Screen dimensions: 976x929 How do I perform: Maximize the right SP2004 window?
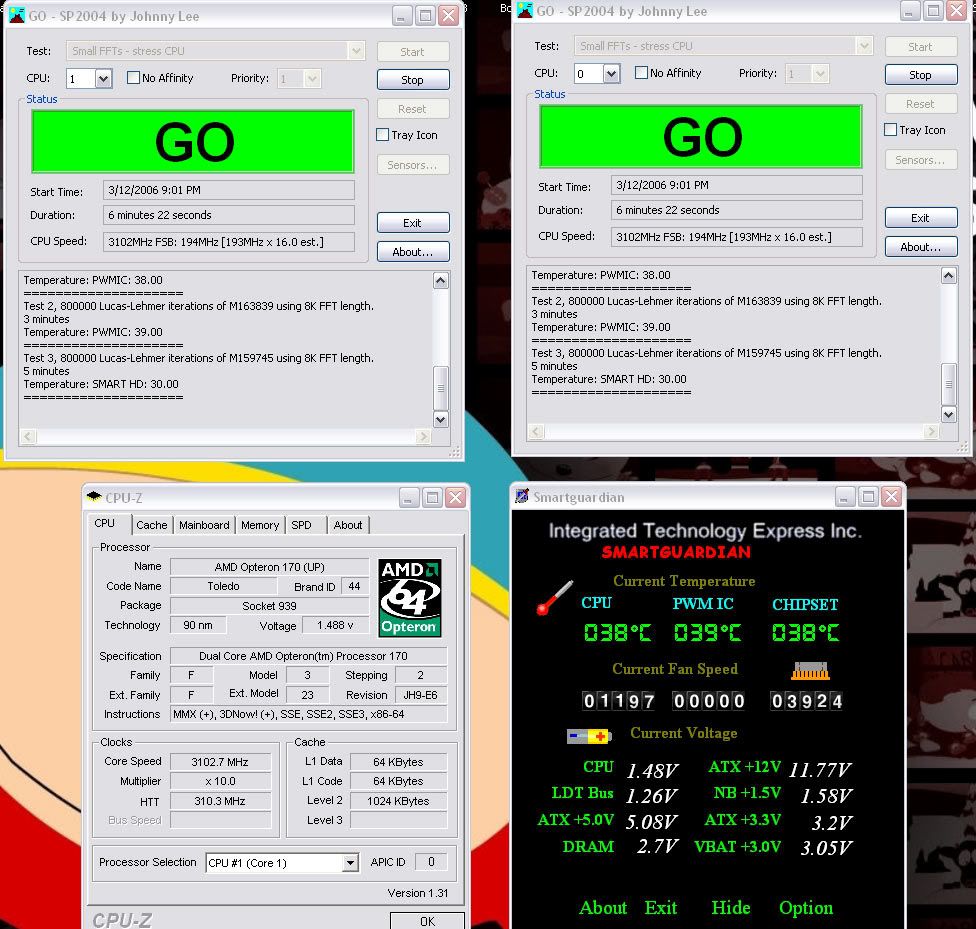point(932,11)
